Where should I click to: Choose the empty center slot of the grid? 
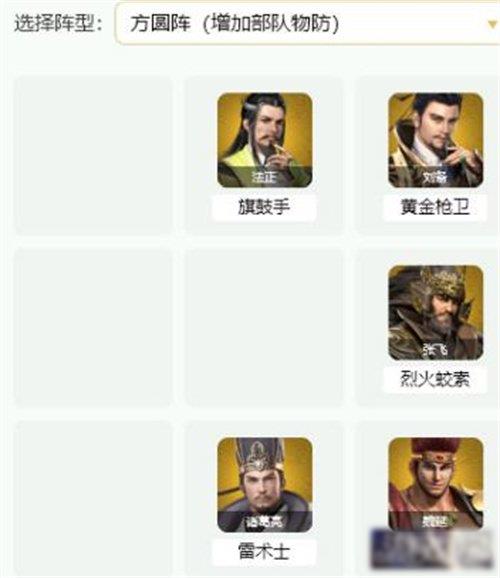[264, 328]
